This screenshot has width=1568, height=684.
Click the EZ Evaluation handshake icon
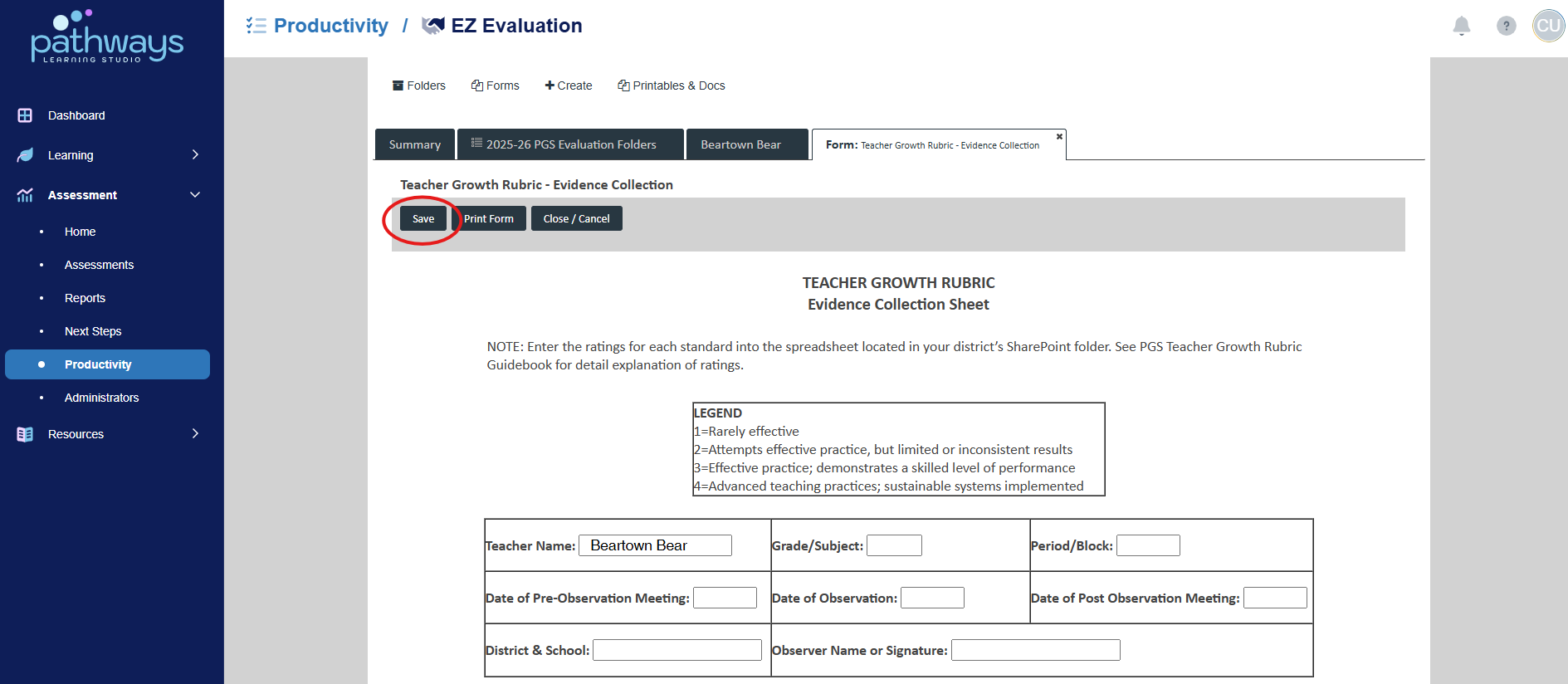[433, 26]
